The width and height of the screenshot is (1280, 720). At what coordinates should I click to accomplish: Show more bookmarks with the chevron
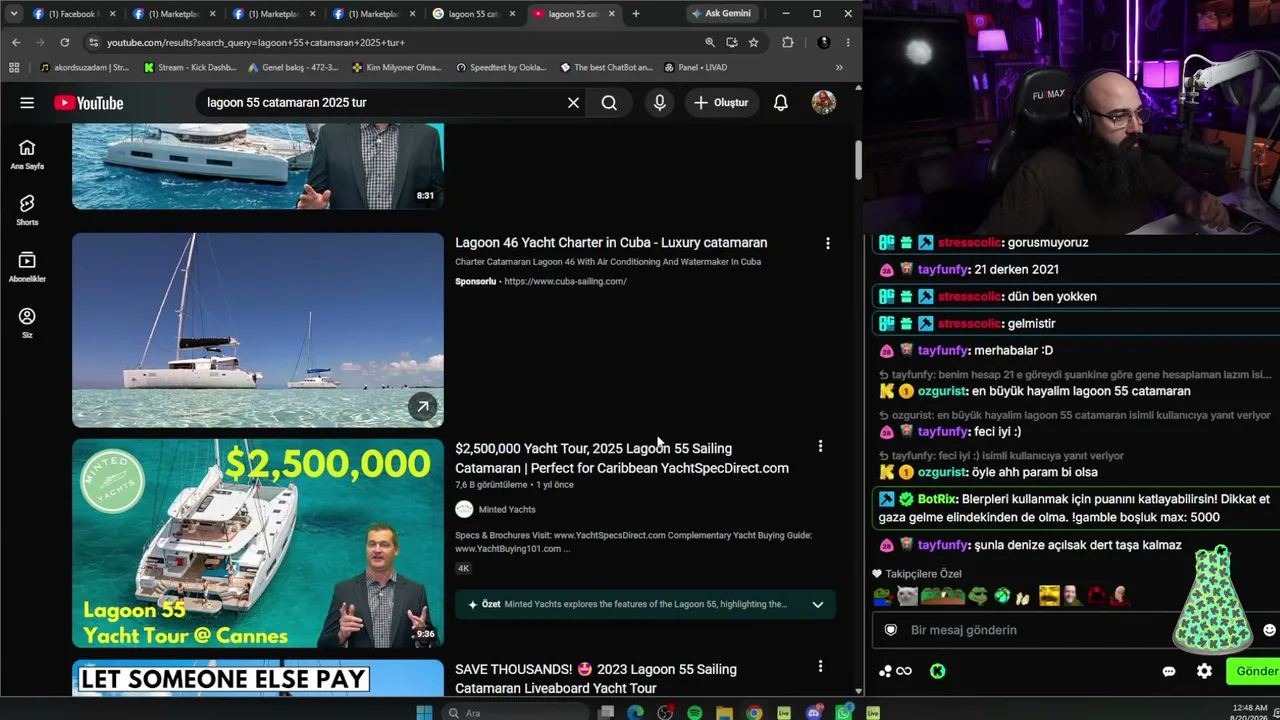click(839, 67)
